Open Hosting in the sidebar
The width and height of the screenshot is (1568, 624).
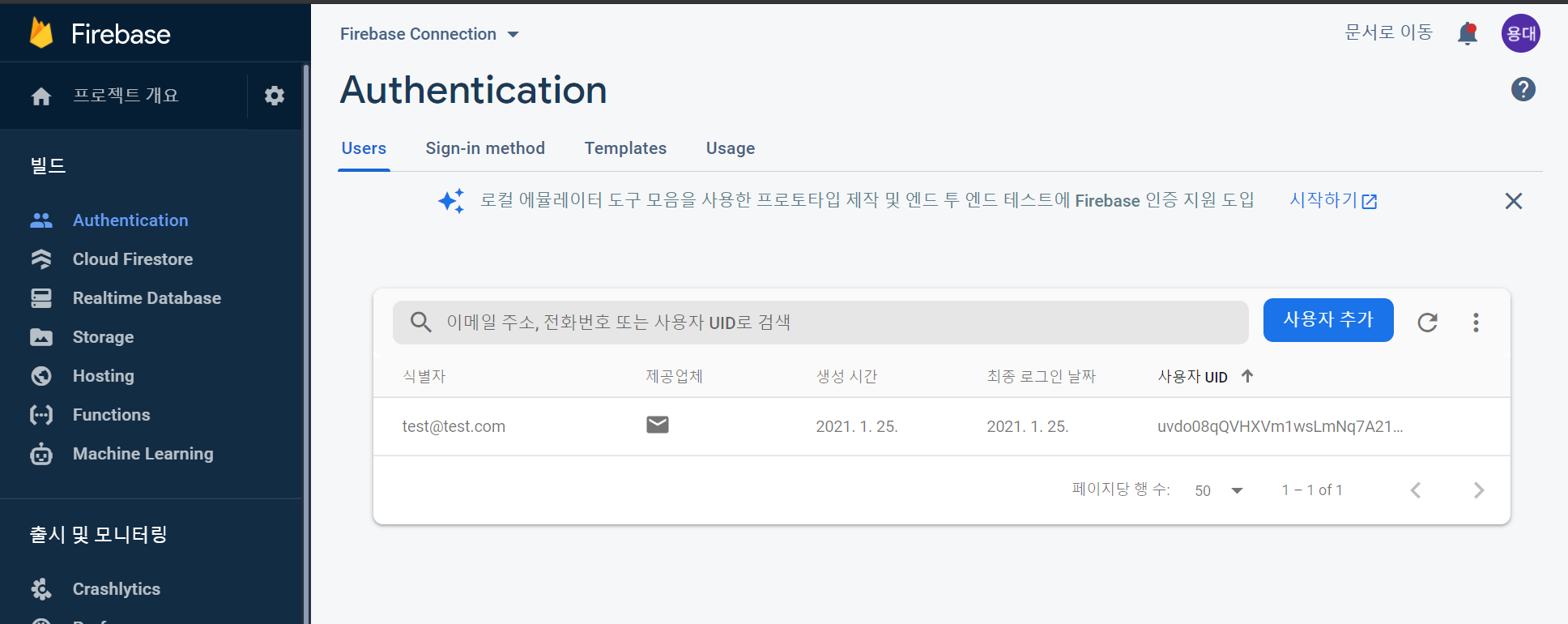pyautogui.click(x=104, y=376)
